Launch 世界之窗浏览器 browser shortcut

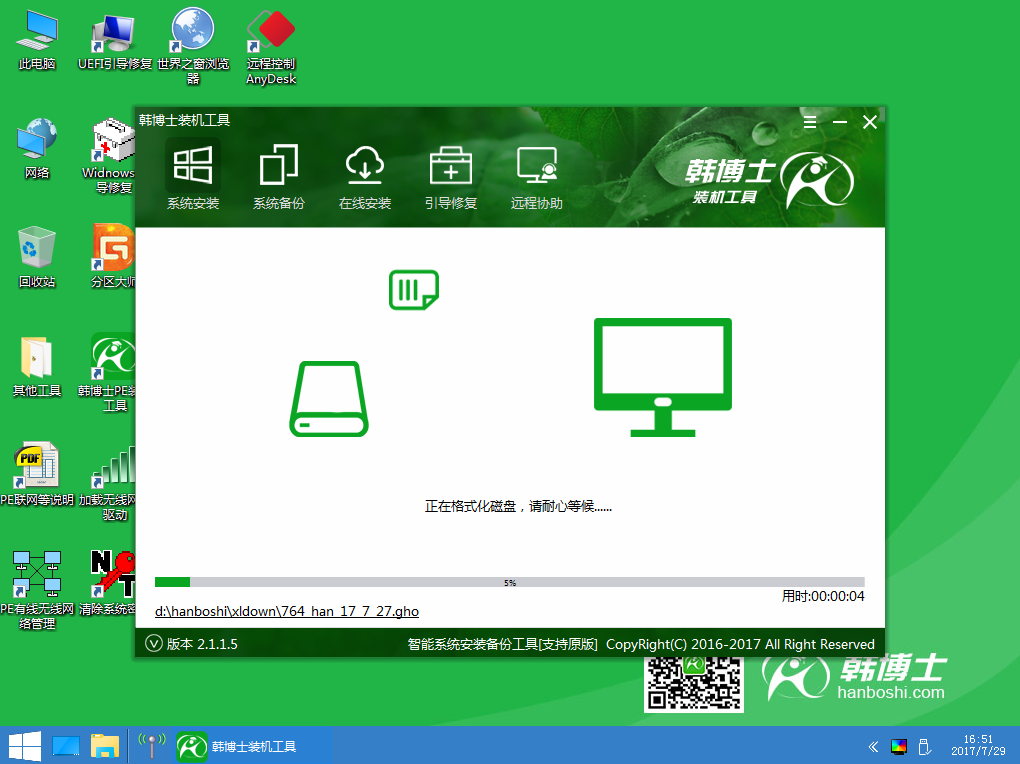tap(193, 47)
